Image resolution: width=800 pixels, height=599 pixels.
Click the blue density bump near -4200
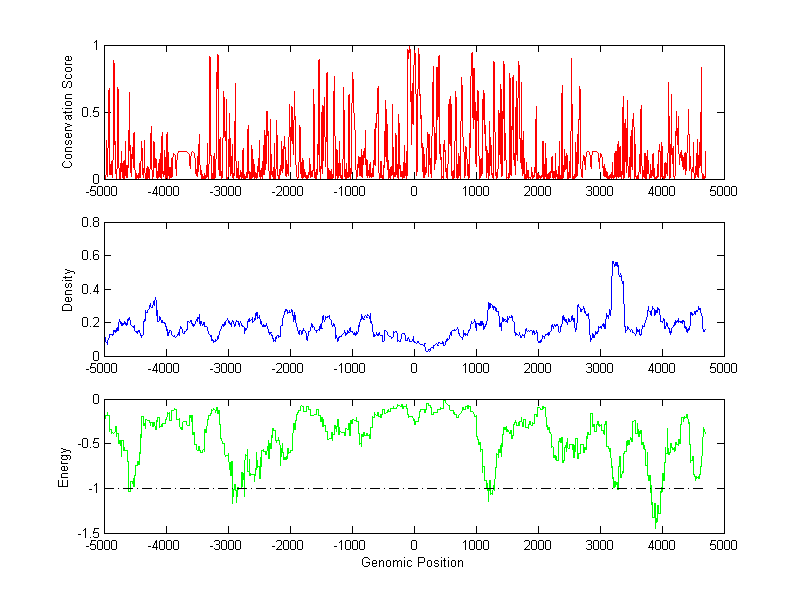click(x=155, y=300)
